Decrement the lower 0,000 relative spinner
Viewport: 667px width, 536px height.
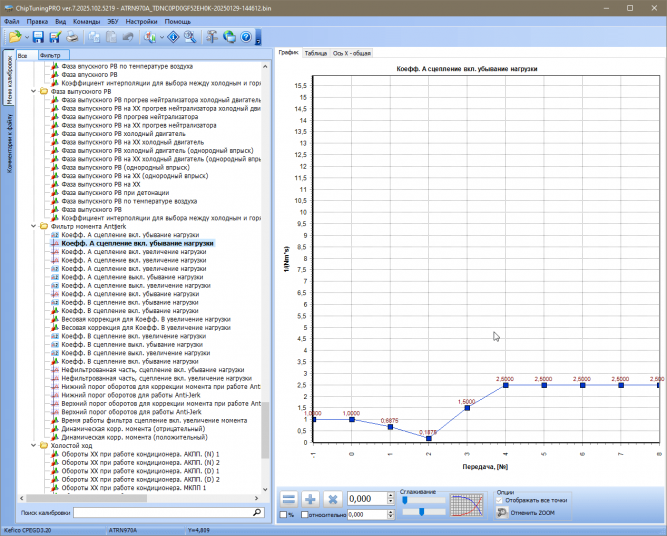391,517
